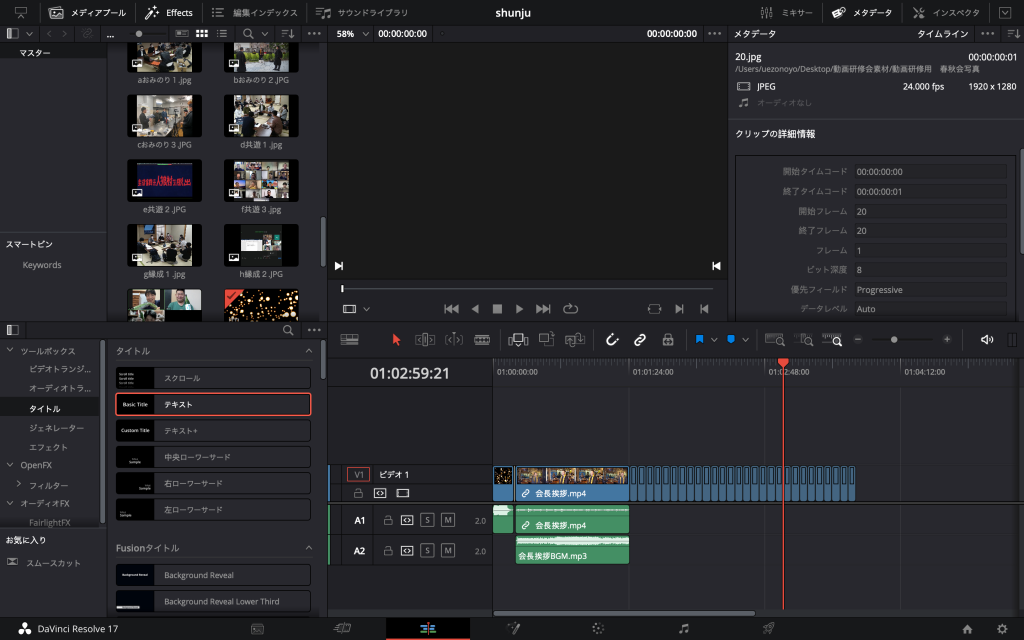Open timeline view options icon

tap(349, 340)
